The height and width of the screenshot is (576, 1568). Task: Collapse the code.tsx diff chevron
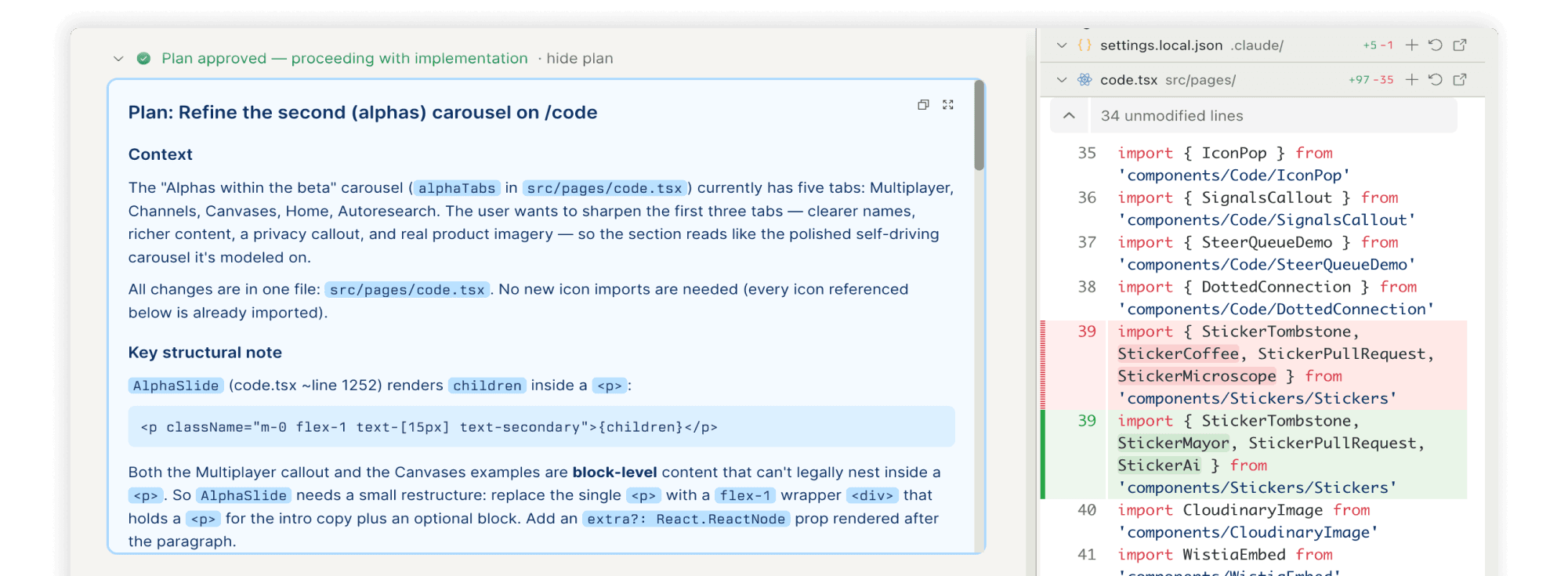(1062, 80)
